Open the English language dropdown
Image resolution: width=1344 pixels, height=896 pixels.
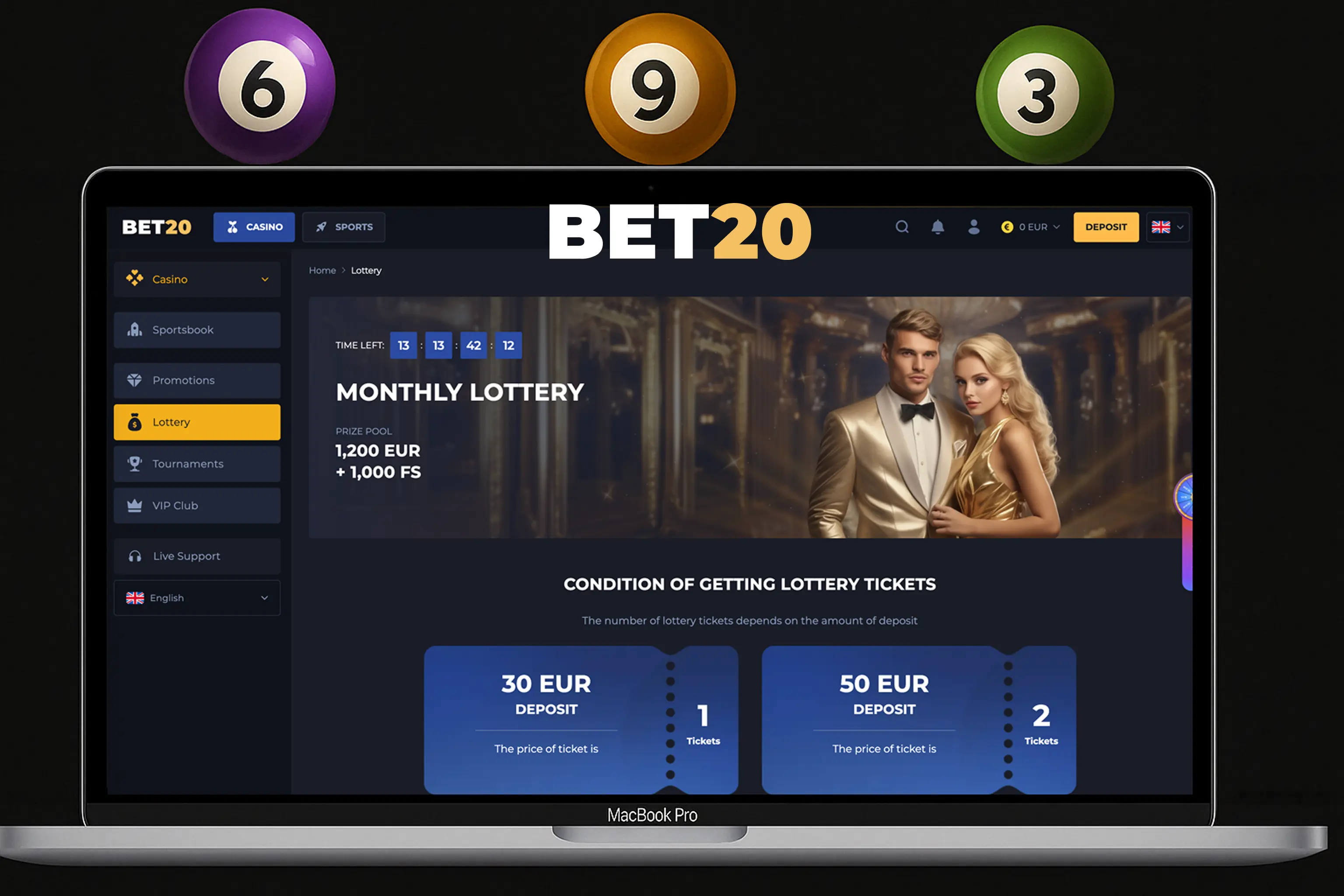click(x=197, y=598)
